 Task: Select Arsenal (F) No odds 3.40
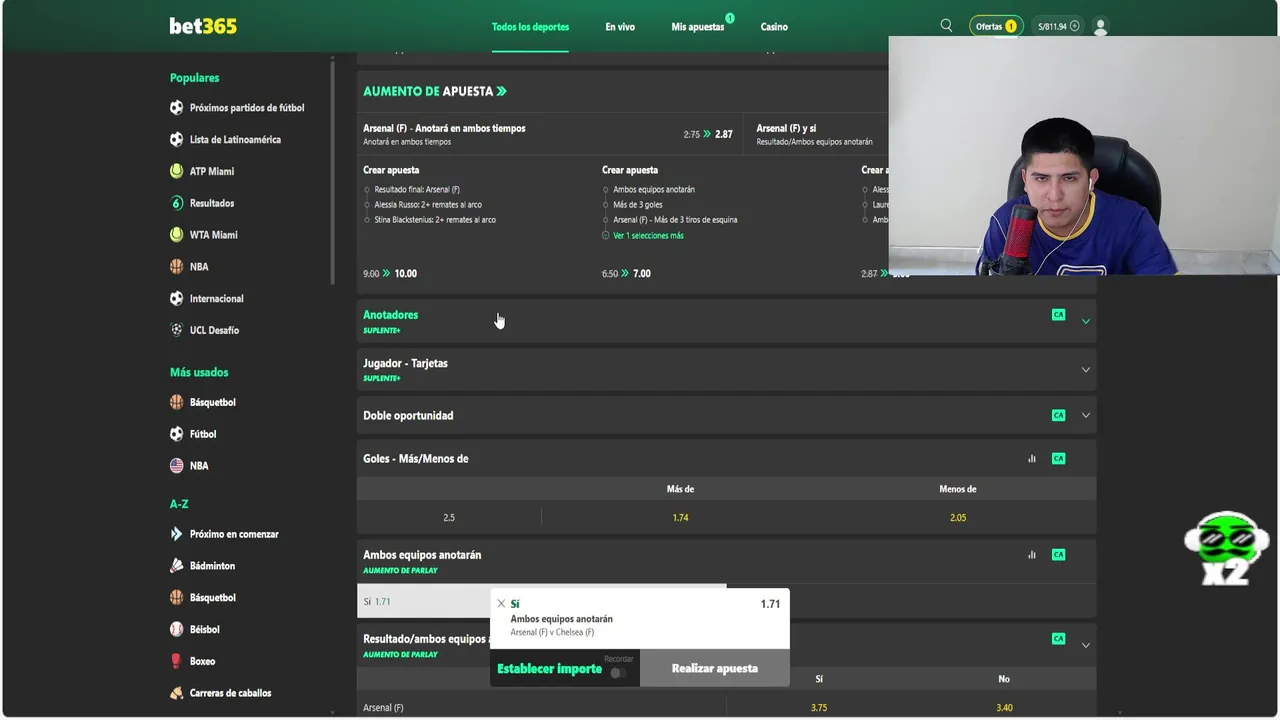(x=1004, y=708)
